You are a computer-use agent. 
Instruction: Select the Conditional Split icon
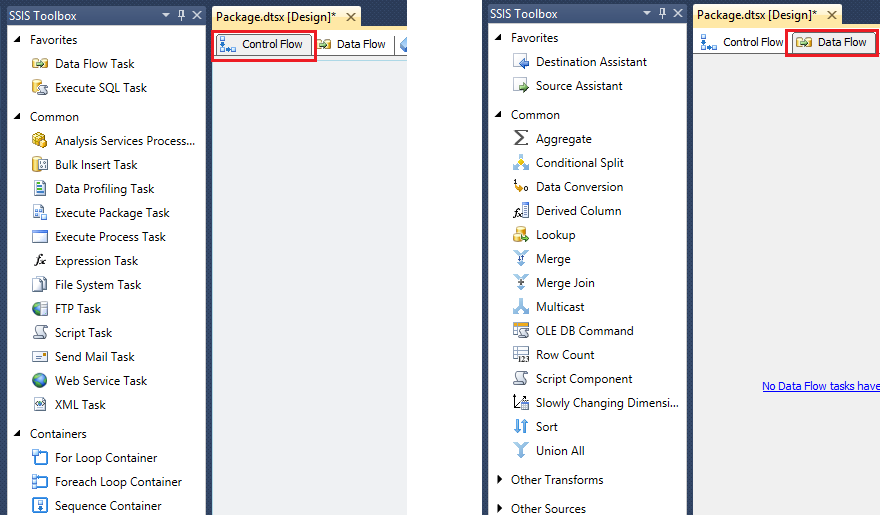(x=521, y=163)
